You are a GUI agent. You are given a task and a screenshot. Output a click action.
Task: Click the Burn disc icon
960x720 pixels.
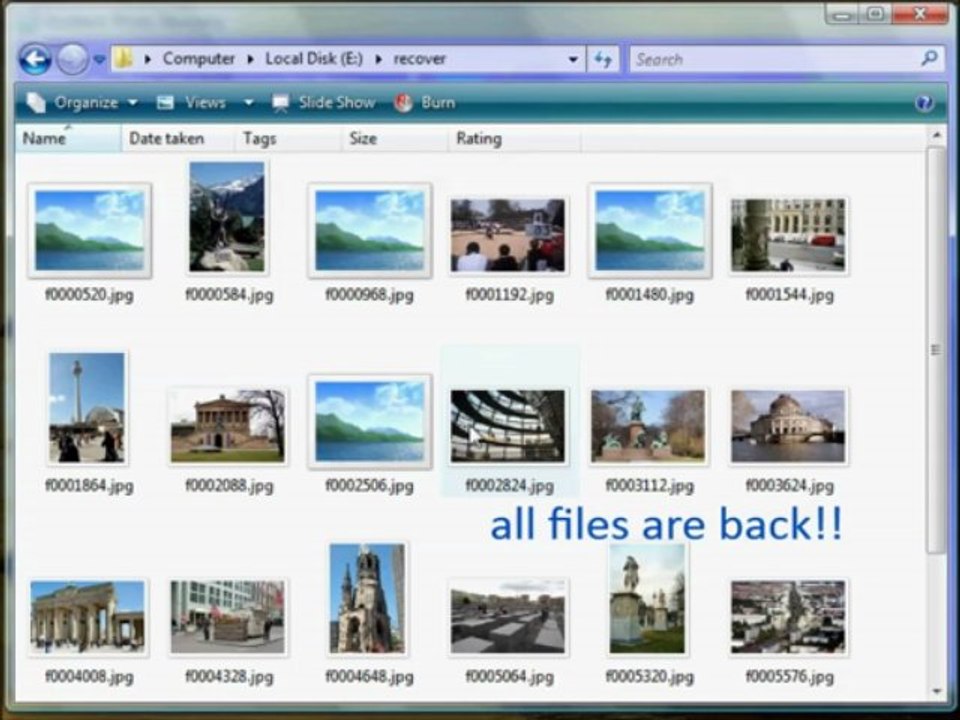coord(403,103)
